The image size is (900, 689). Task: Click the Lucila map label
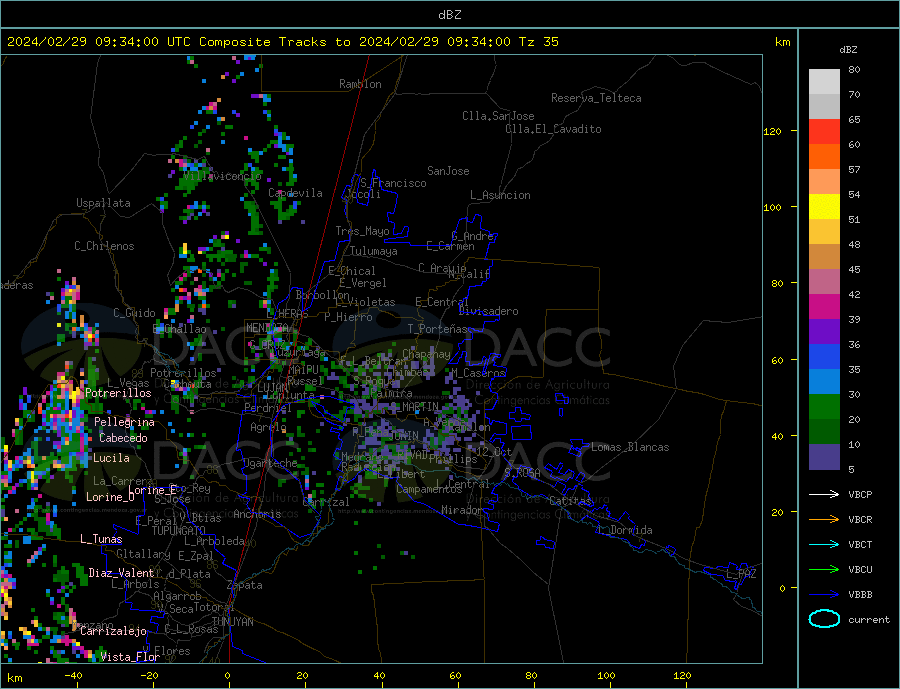[x=111, y=458]
